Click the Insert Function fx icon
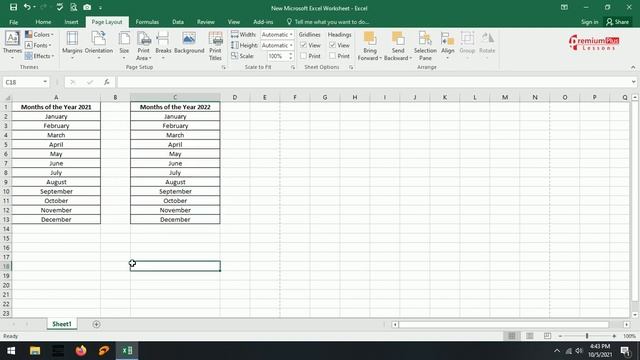640x360 pixels. [x=107, y=82]
